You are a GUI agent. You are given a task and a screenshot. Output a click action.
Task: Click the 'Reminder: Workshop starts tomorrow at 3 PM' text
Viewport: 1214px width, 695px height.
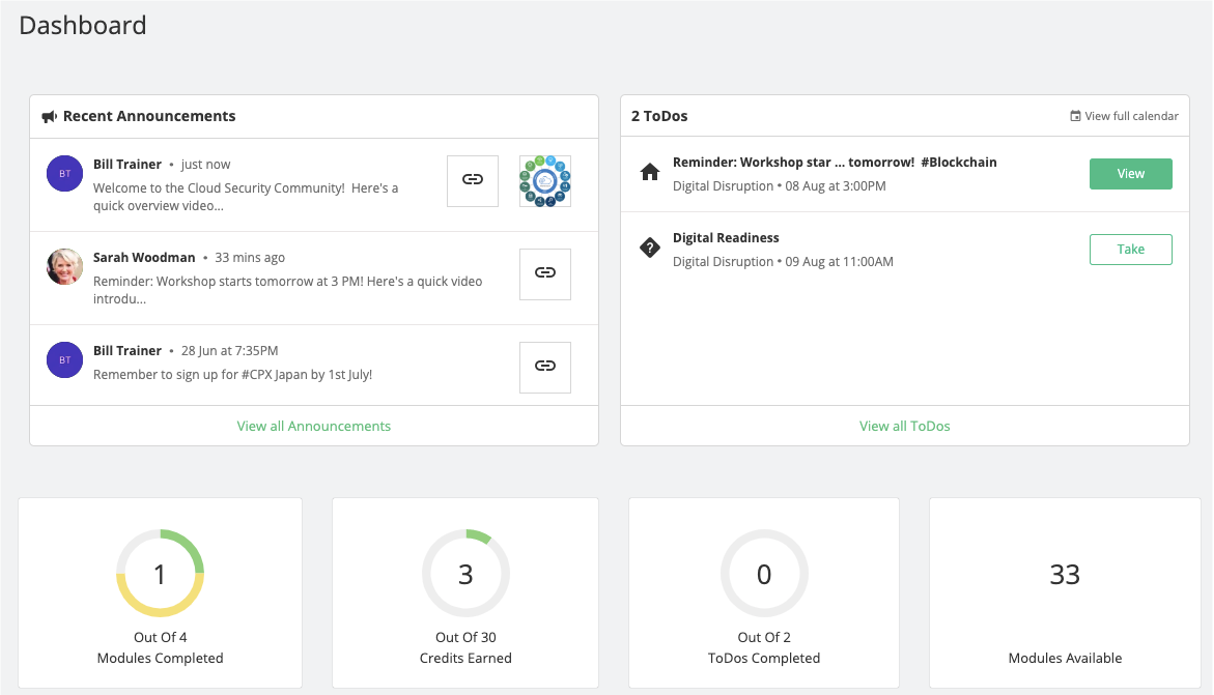coord(288,290)
